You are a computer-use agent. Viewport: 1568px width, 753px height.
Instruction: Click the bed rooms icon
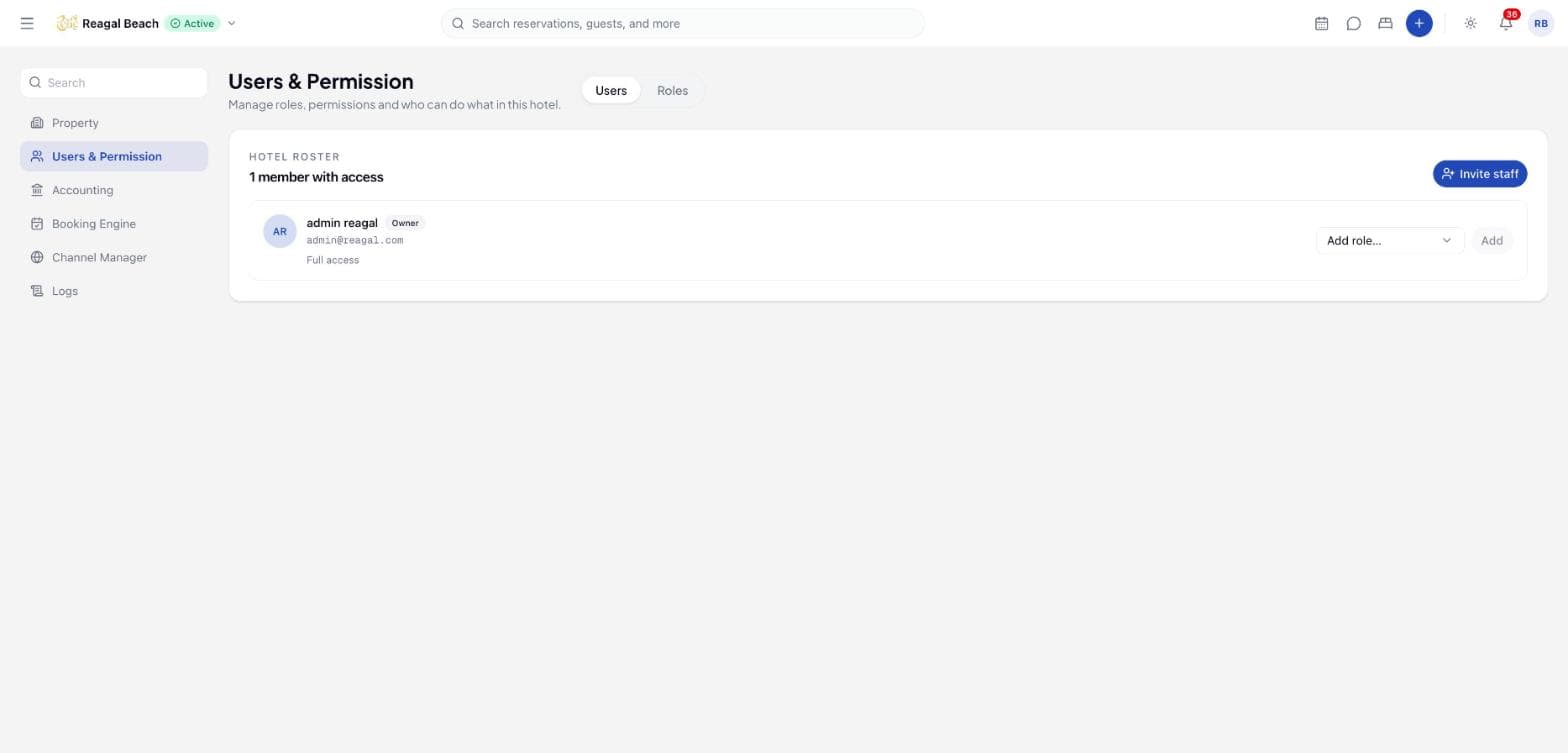click(1385, 23)
